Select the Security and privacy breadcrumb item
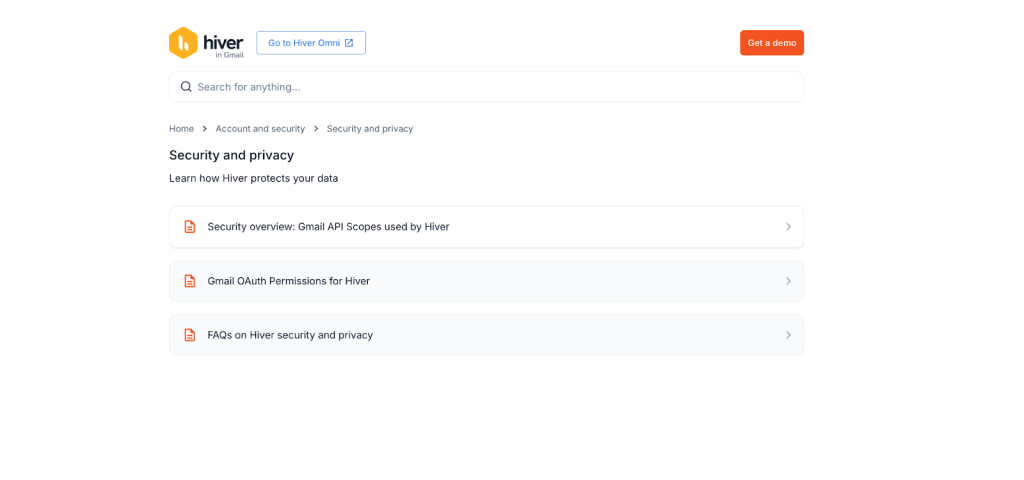 point(369,129)
